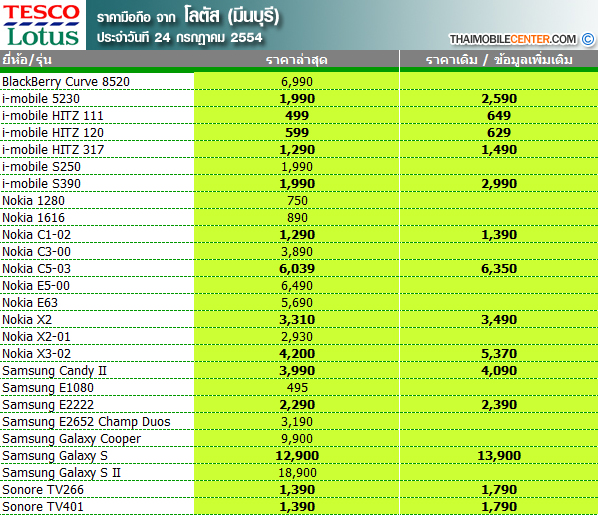Click the Samsung Galaxy S II entry
Screen dimensions: 598x515
pos(61,473)
